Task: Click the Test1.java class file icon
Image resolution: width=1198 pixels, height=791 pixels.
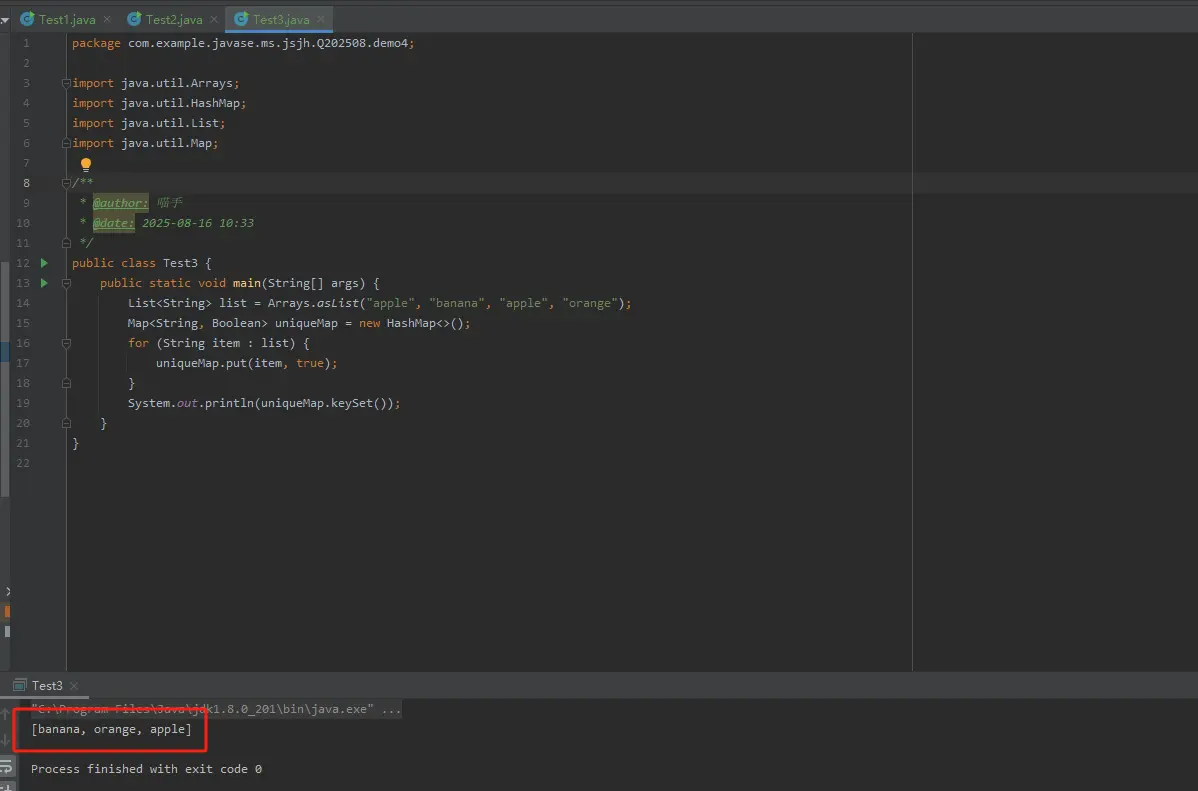Action: [x=28, y=19]
